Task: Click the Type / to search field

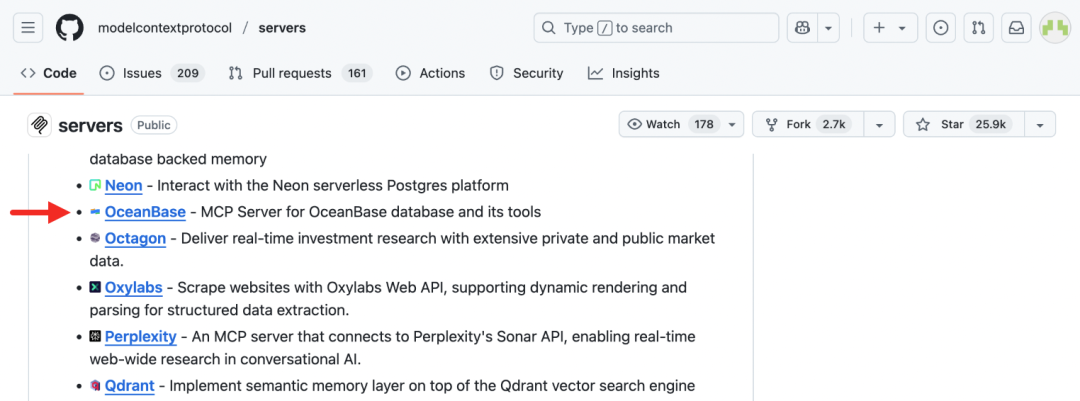Action: point(656,28)
